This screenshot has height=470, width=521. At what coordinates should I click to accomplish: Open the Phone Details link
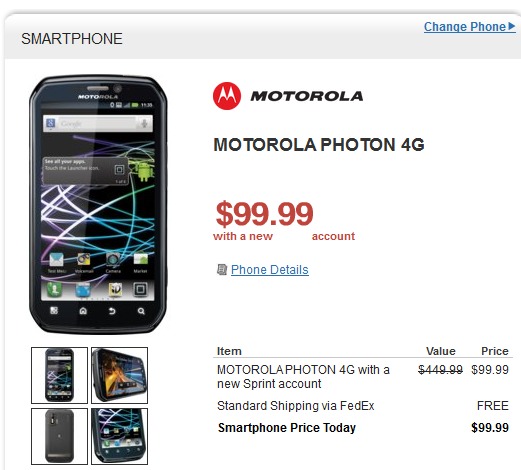coord(270,270)
